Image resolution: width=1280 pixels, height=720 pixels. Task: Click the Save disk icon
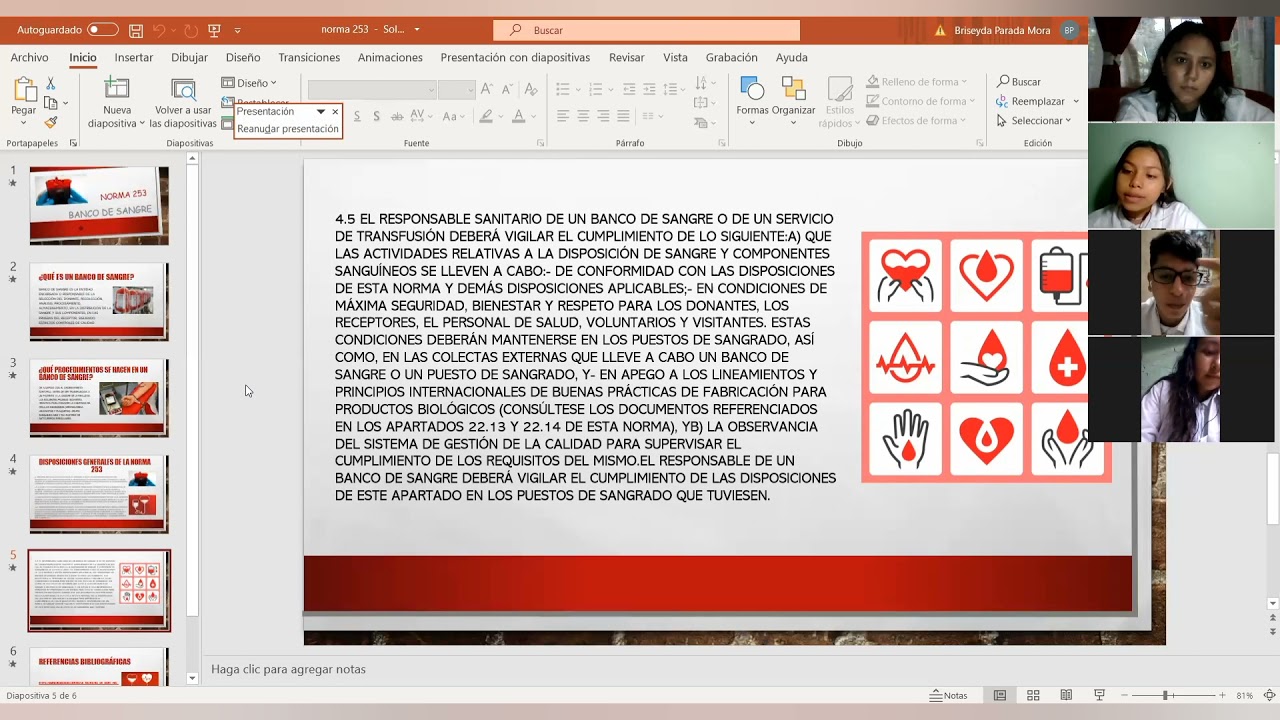pyautogui.click(x=136, y=30)
